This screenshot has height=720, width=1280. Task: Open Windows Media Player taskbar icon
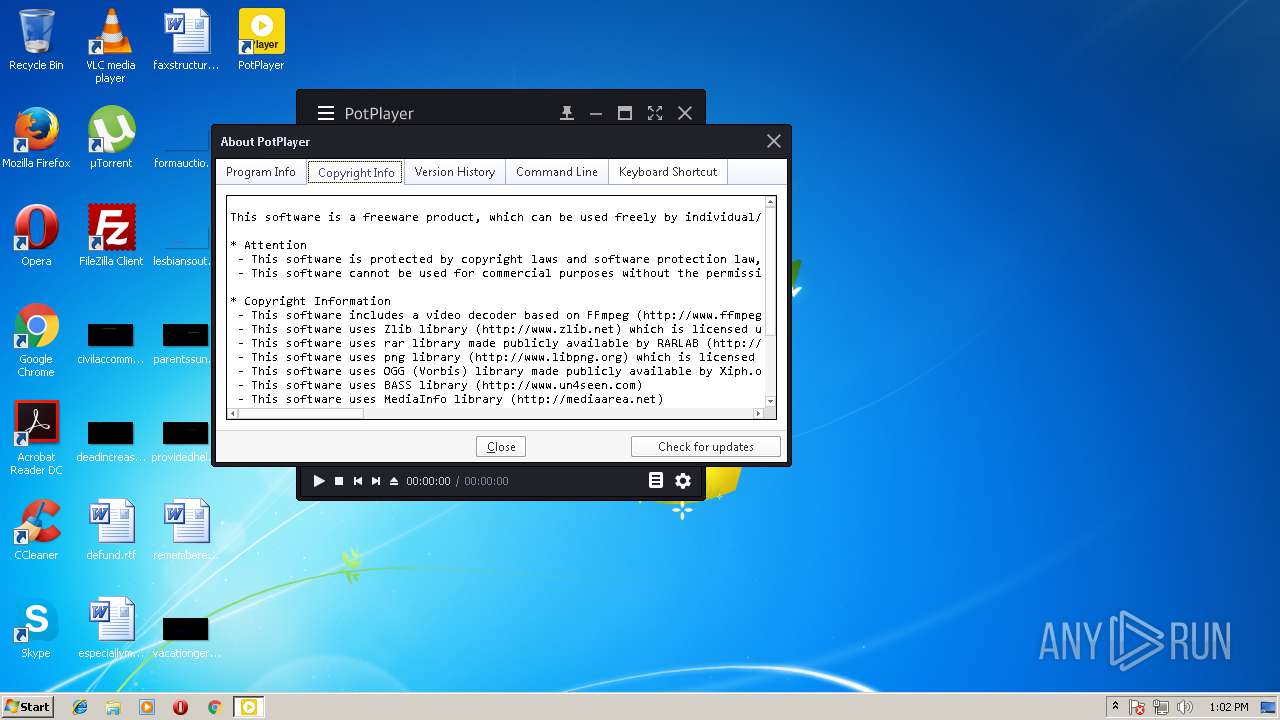tap(147, 707)
